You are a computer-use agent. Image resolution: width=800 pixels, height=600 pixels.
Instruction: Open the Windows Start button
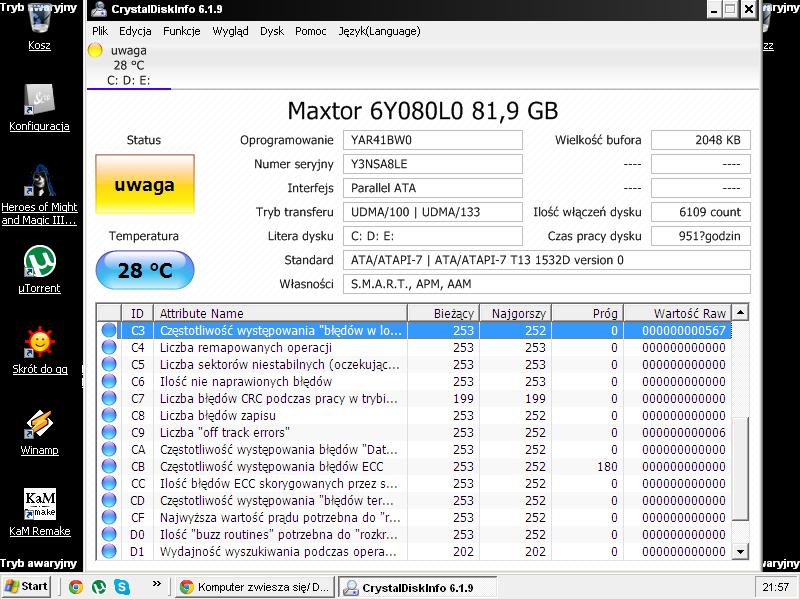(27, 587)
